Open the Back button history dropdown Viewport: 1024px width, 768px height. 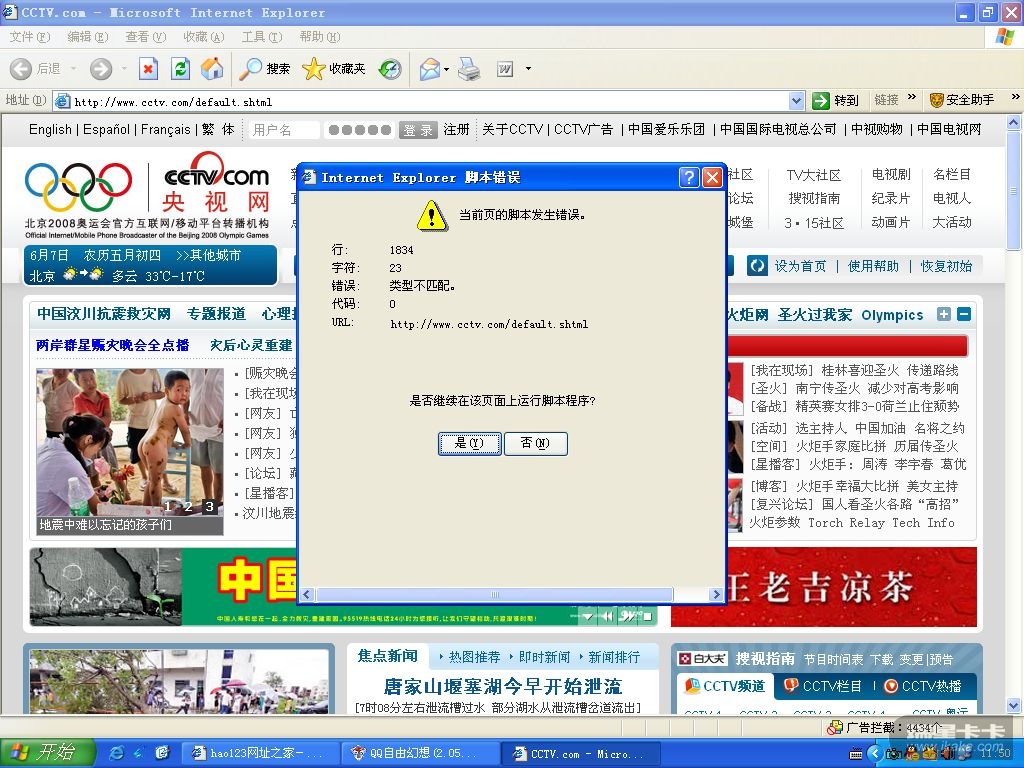[73, 69]
